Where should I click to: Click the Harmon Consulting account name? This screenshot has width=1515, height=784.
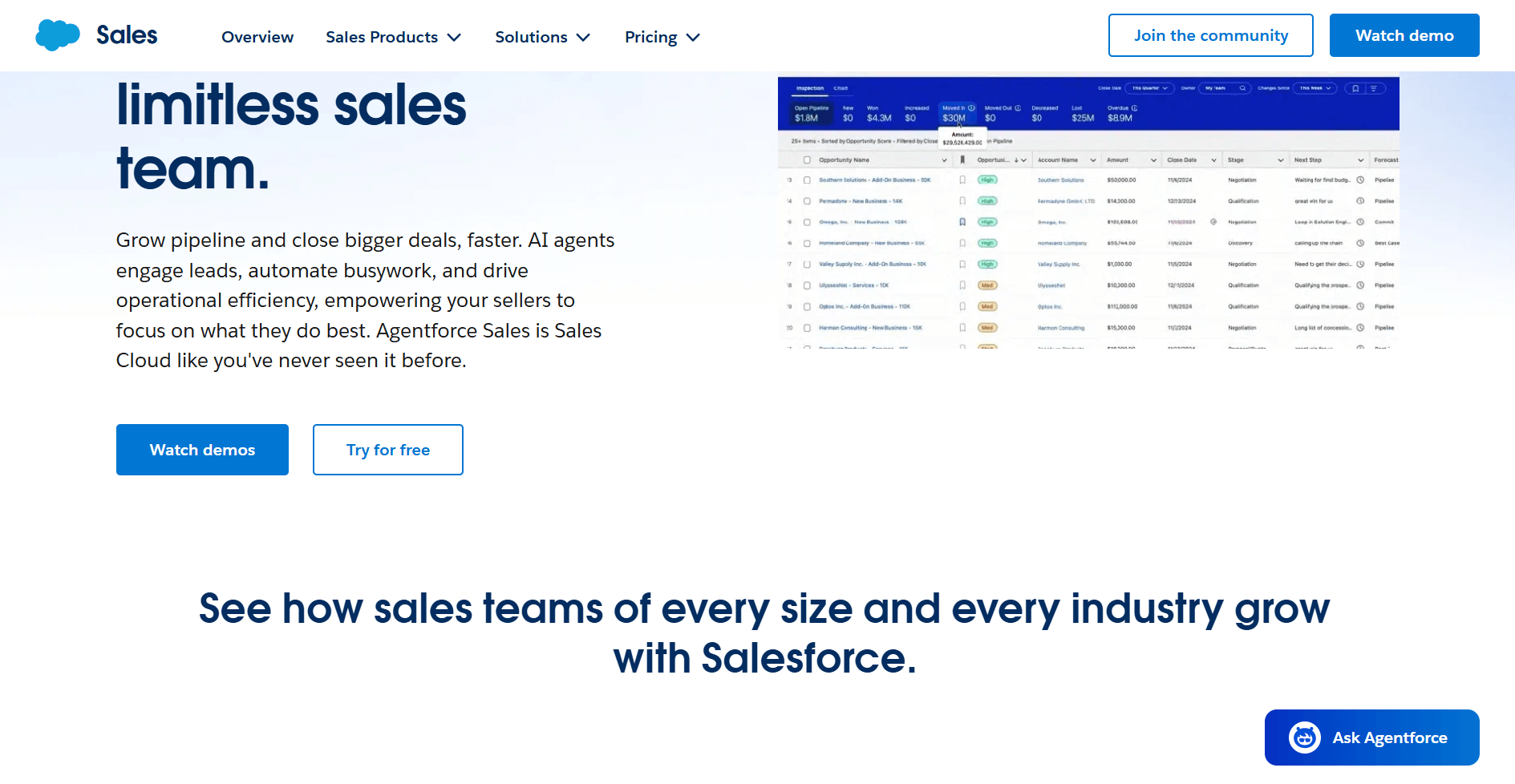coord(1061,328)
